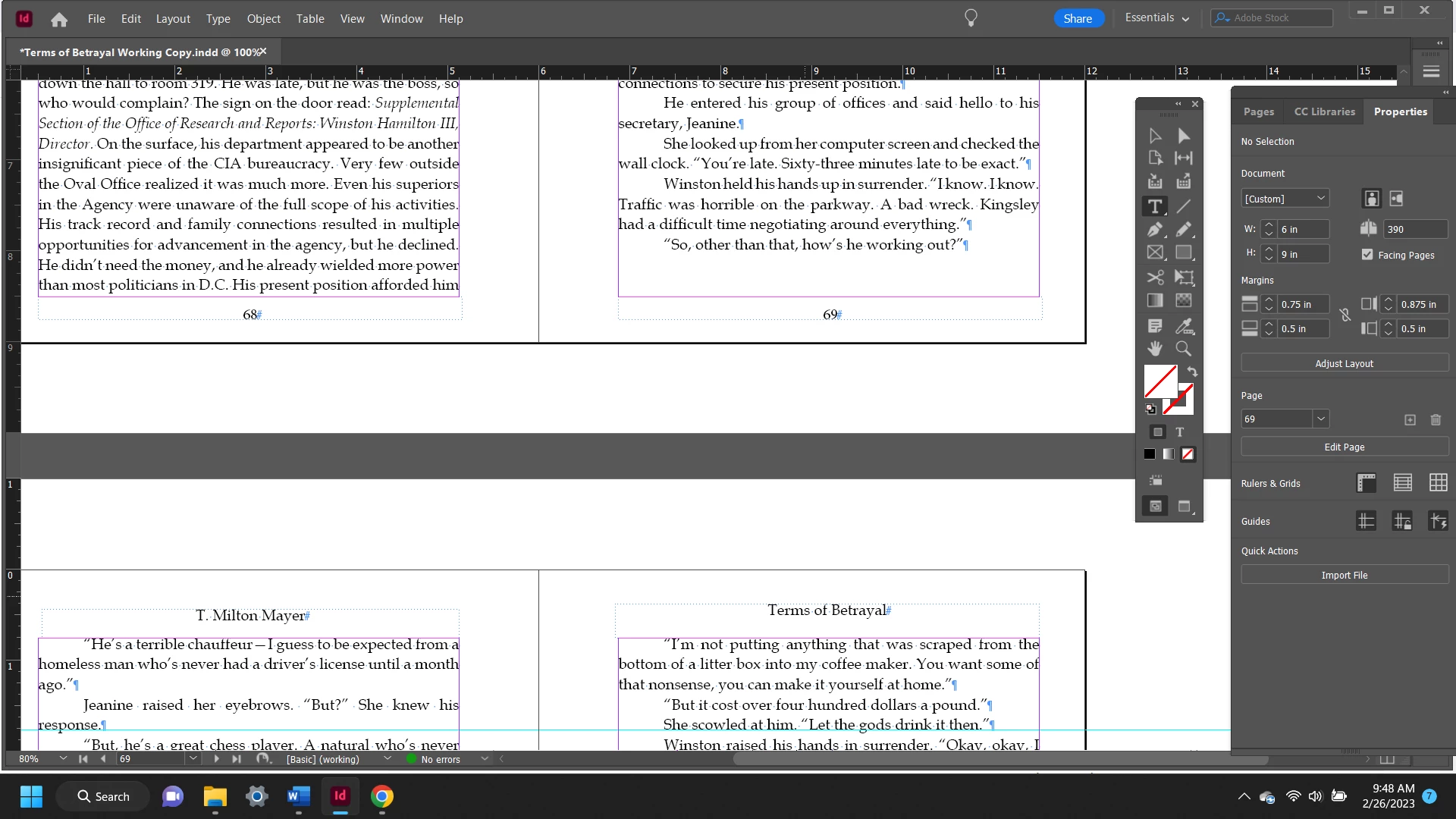Screen dimensions: 1456x819
Task: Toggle Show Rulers in Rulers & Grids
Action: pyautogui.click(x=1366, y=483)
